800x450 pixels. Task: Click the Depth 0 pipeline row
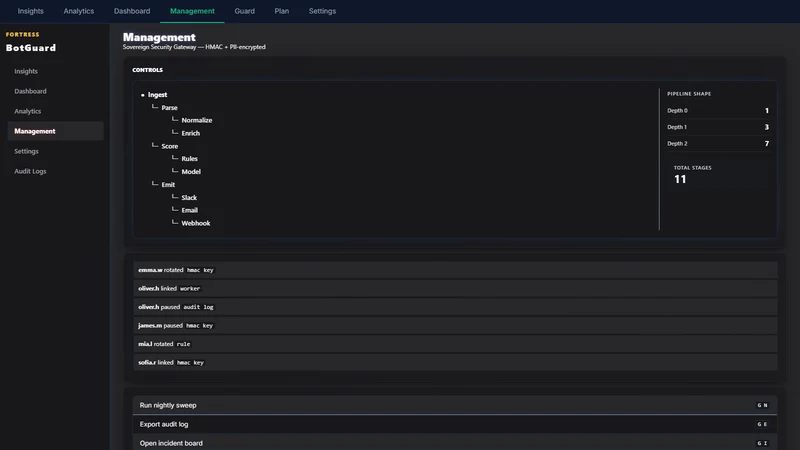click(x=718, y=111)
